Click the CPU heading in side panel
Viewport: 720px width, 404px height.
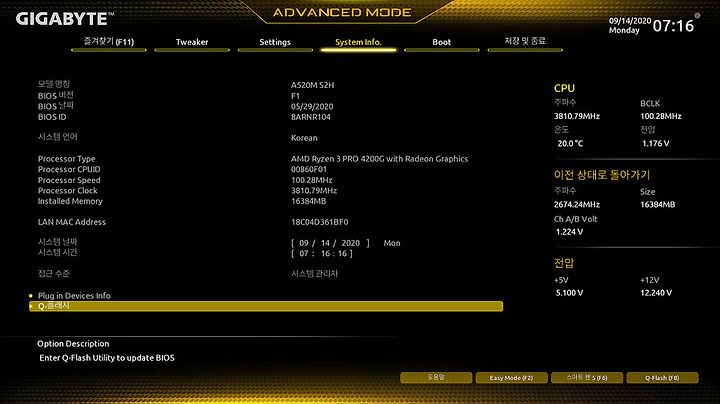pos(564,88)
